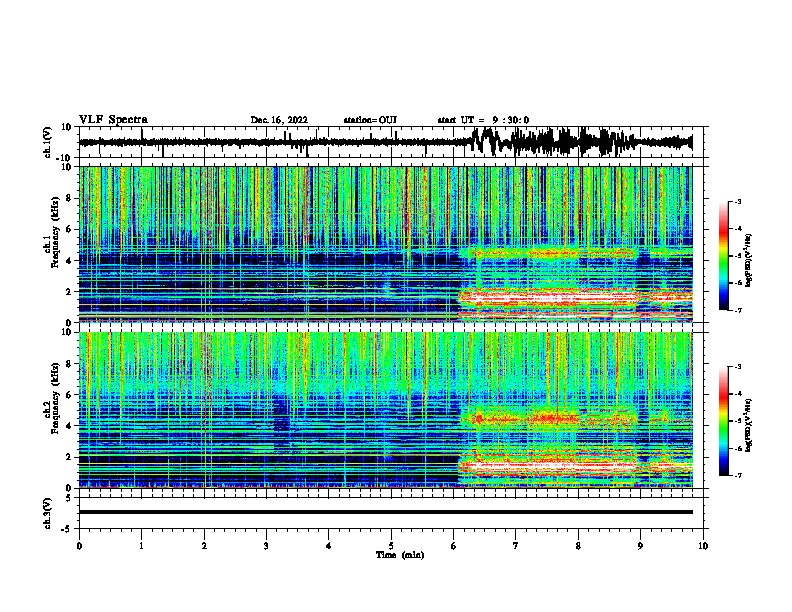Click time axis tick label "8"
The height and width of the screenshot is (612, 792).
[578, 546]
